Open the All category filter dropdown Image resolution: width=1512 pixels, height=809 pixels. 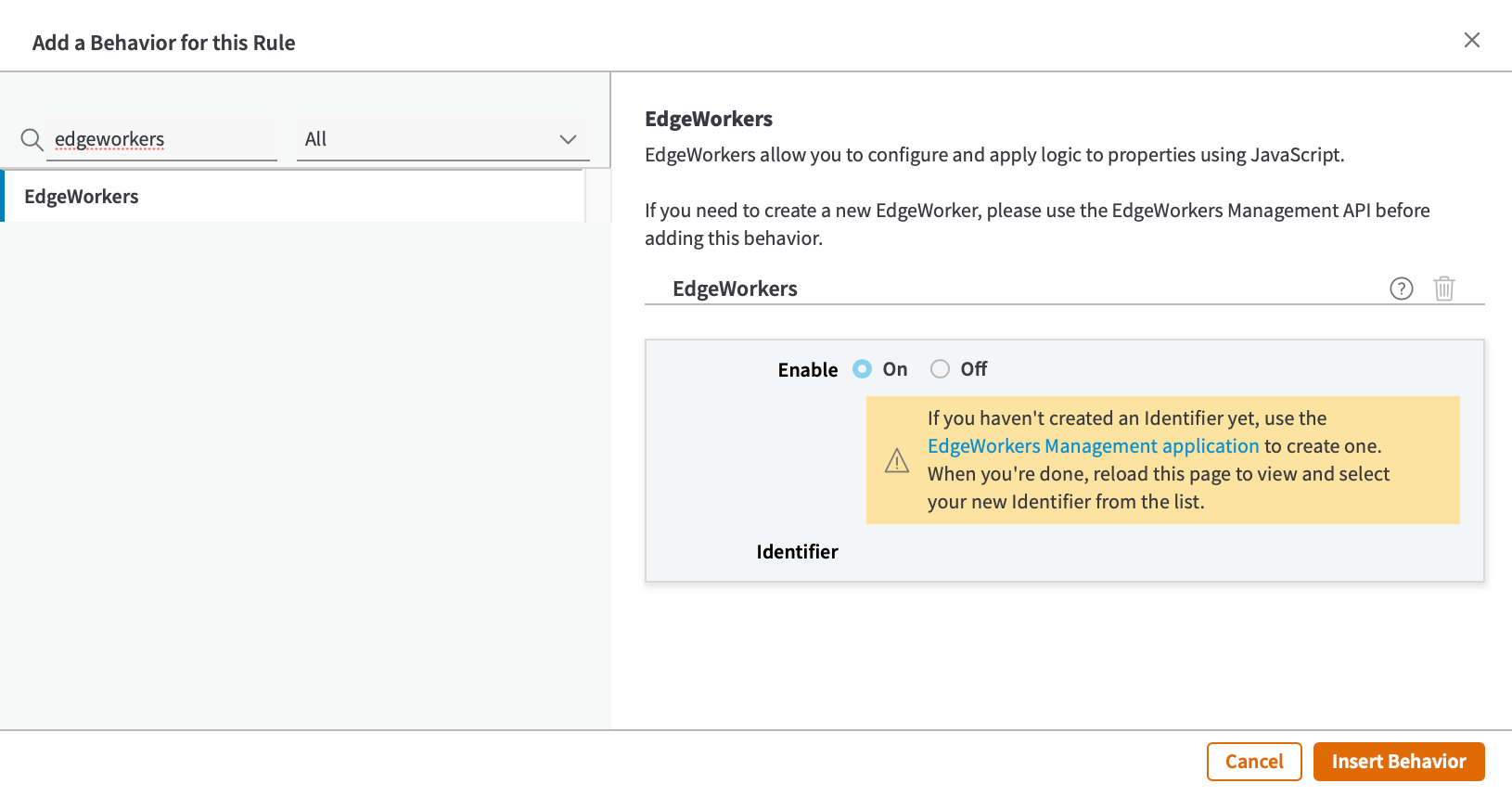click(442, 139)
